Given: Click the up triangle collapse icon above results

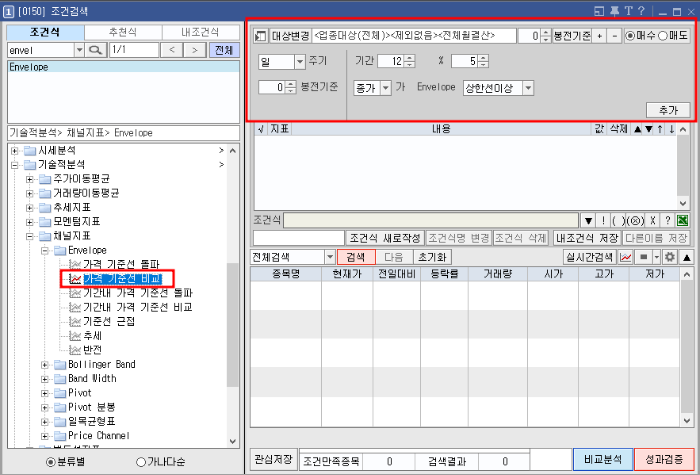Looking at the screenshot, I should pos(687,258).
